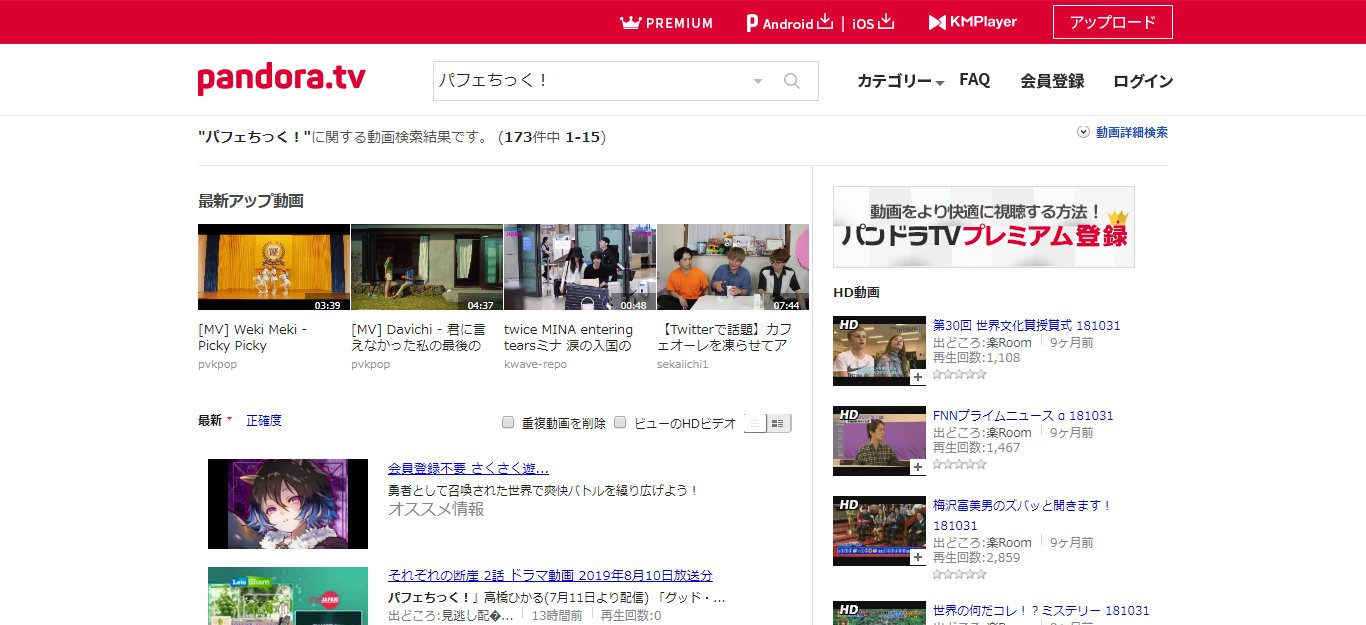Click plus icon on FNNプライムニュース thumbnail
The height and width of the screenshot is (625, 1366).
tap(917, 468)
